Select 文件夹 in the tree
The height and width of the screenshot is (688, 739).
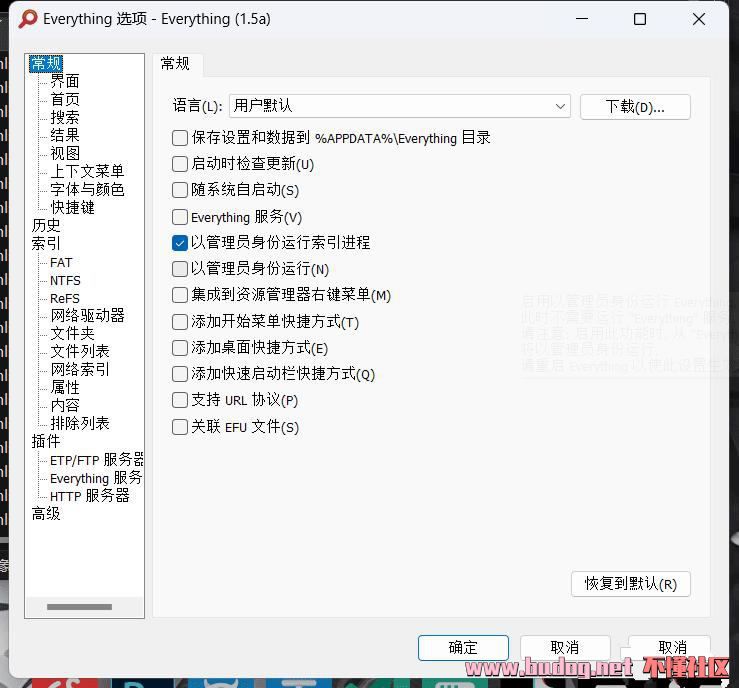pyautogui.click(x=73, y=333)
